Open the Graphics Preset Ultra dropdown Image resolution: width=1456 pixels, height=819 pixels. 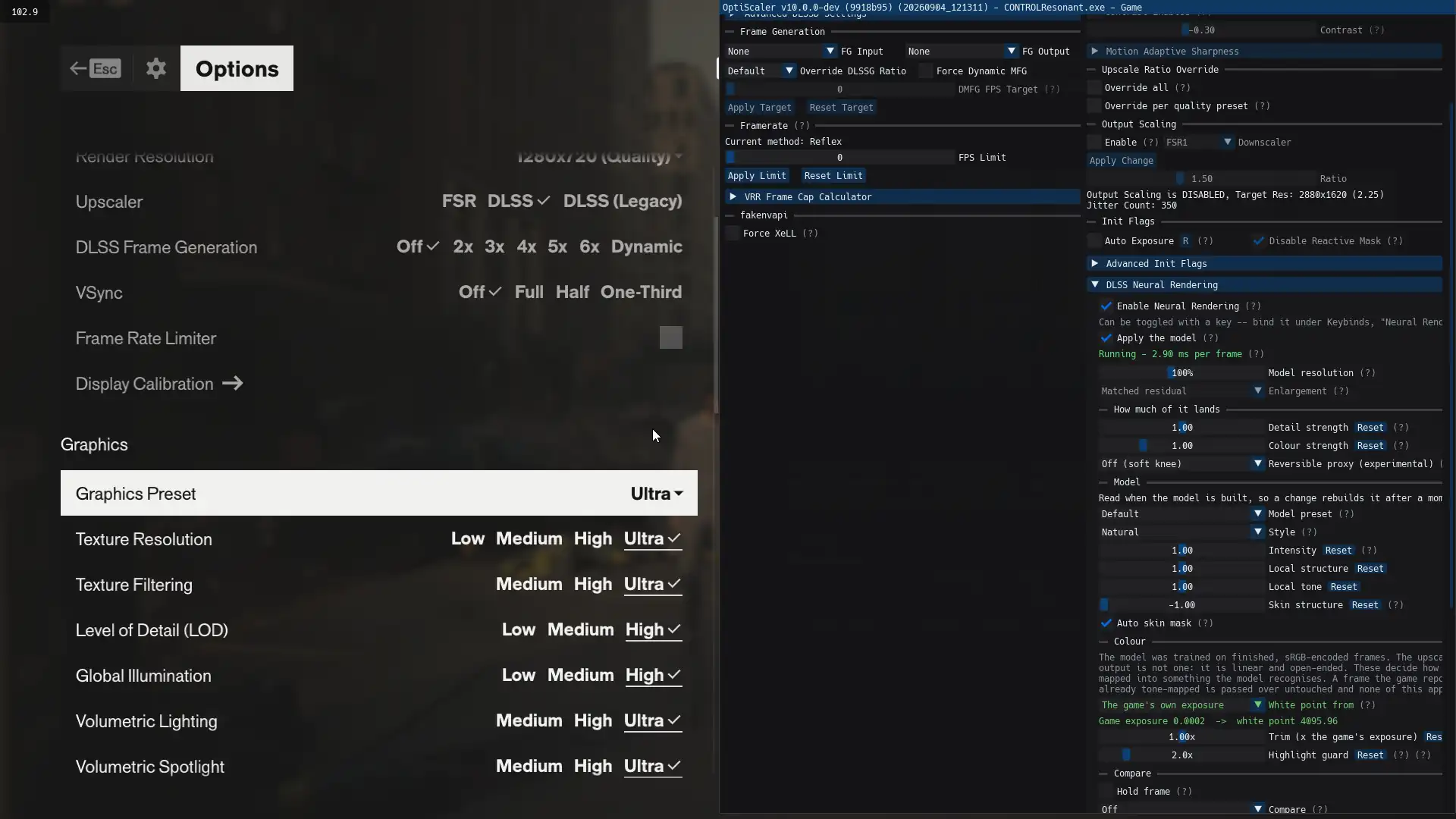click(657, 494)
